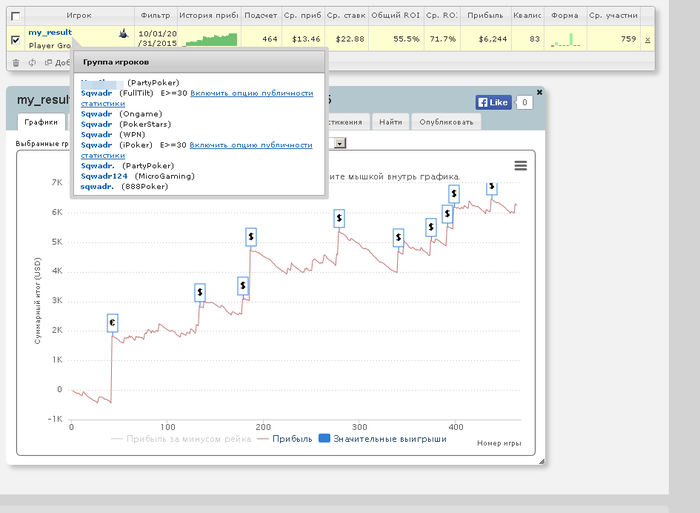Sort by the Ср. ставк column header
This screenshot has width=700, height=513.
click(346, 16)
